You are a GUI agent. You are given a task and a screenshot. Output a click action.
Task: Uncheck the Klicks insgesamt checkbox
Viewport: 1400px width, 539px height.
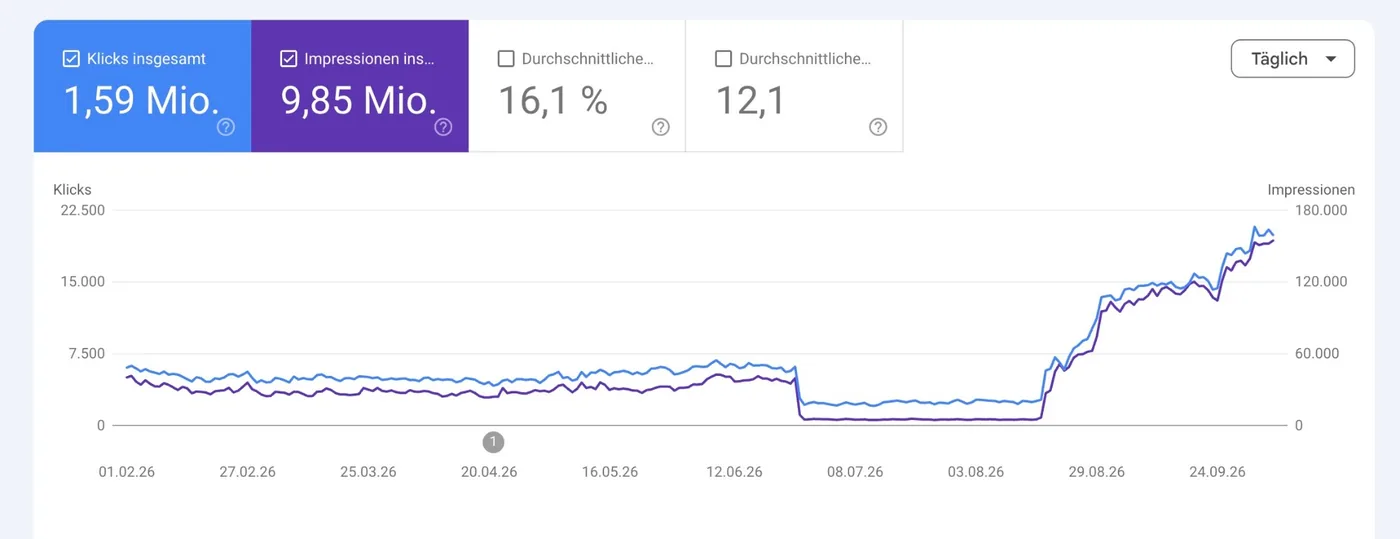(71, 59)
